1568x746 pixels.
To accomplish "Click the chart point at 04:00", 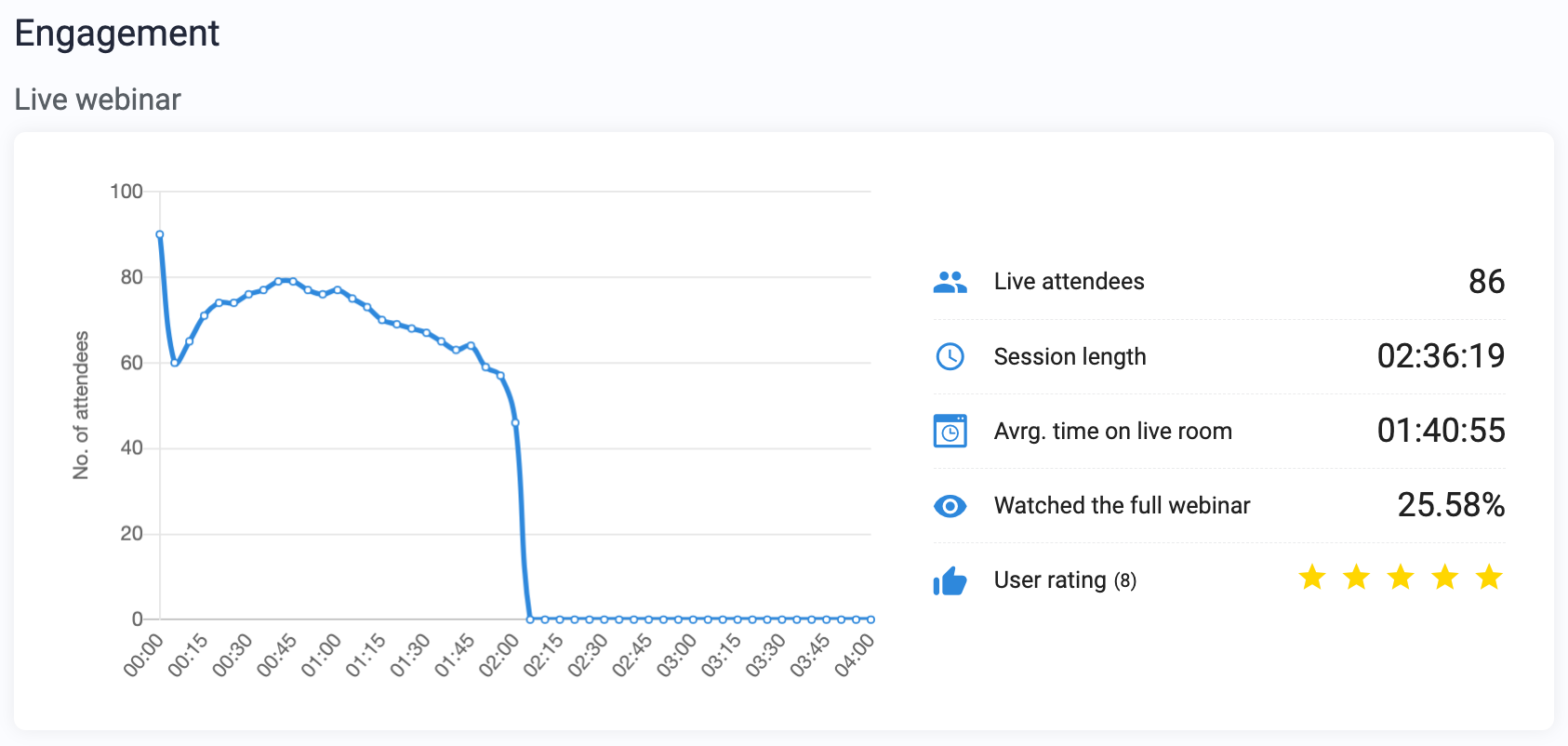I will (x=870, y=619).
